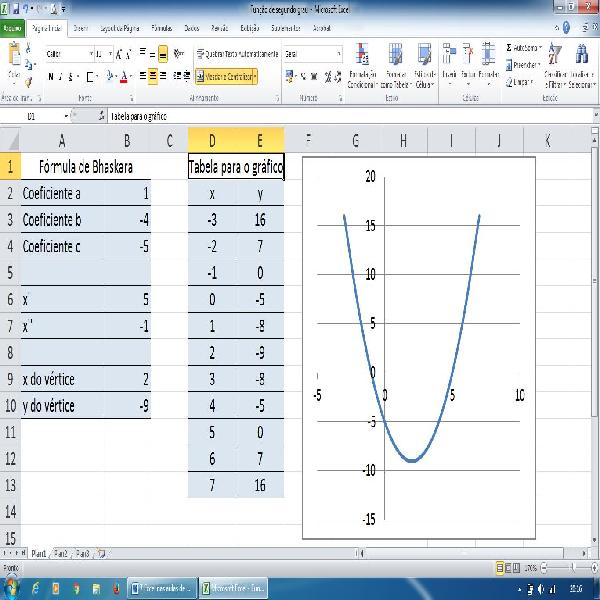600x600 pixels.
Task: Click the cell borders icon
Action: (x=90, y=77)
